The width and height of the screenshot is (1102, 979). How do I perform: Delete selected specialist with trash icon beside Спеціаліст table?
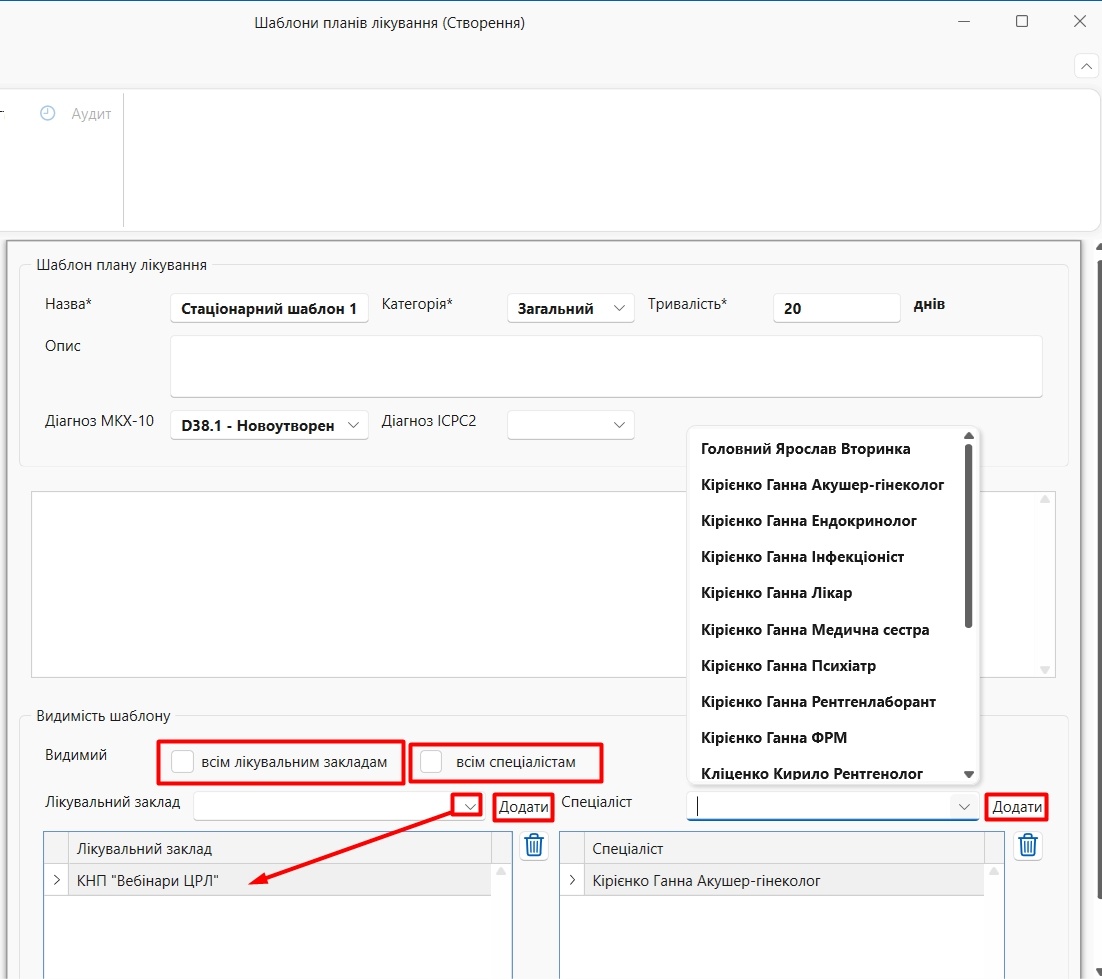coord(1028,845)
